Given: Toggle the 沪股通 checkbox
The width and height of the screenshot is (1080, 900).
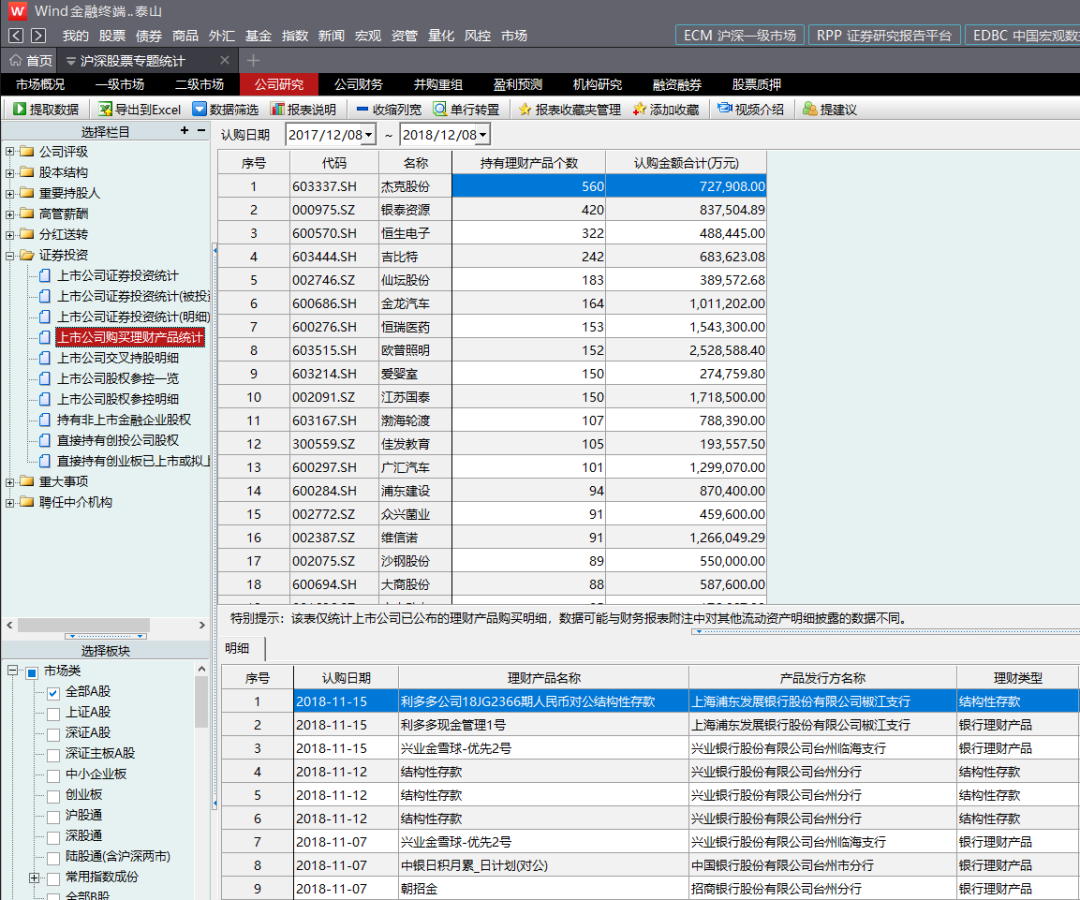Looking at the screenshot, I should point(53,817).
